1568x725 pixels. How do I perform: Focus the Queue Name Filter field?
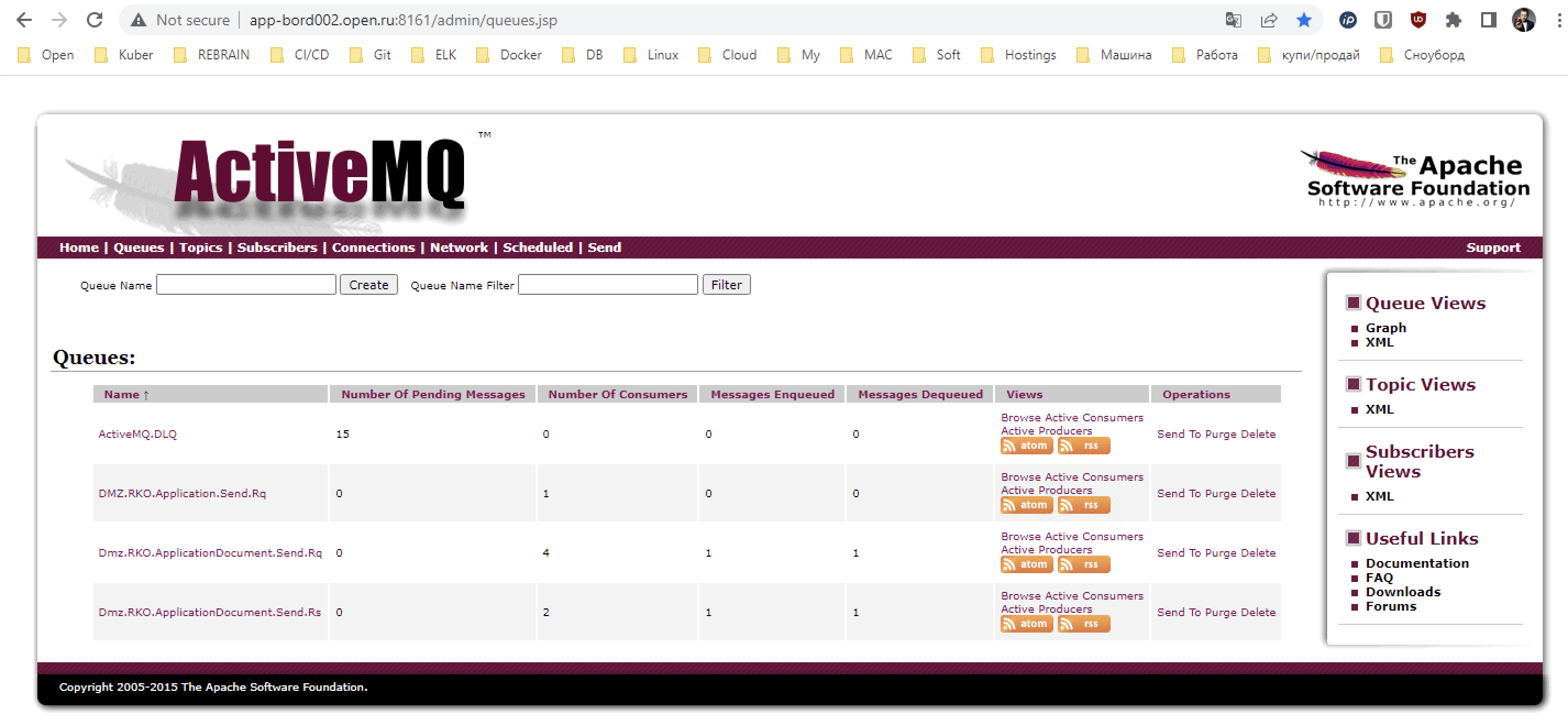(608, 284)
